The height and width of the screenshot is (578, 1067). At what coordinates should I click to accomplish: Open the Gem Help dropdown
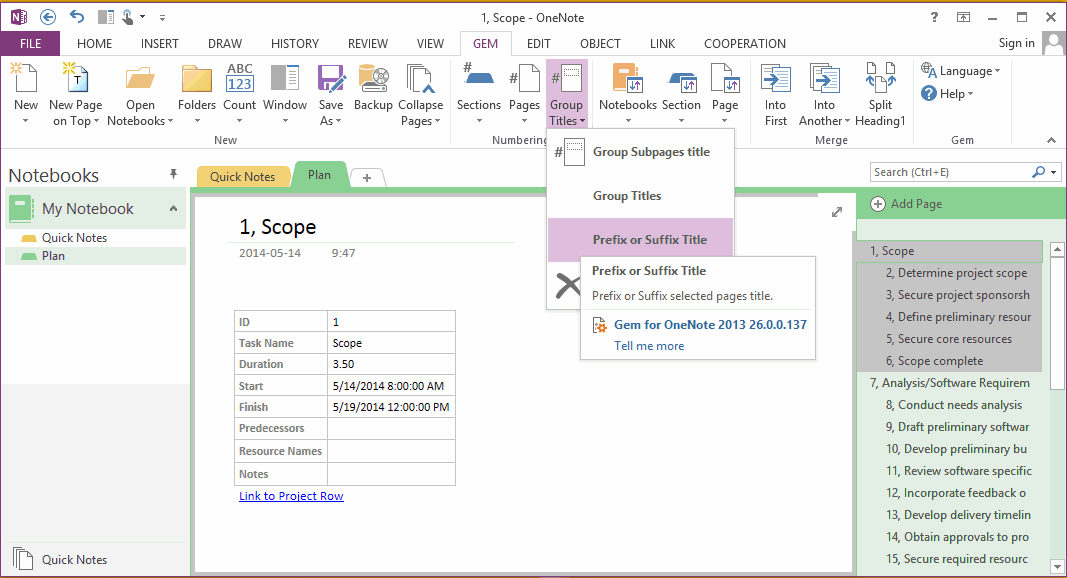pyautogui.click(x=947, y=94)
